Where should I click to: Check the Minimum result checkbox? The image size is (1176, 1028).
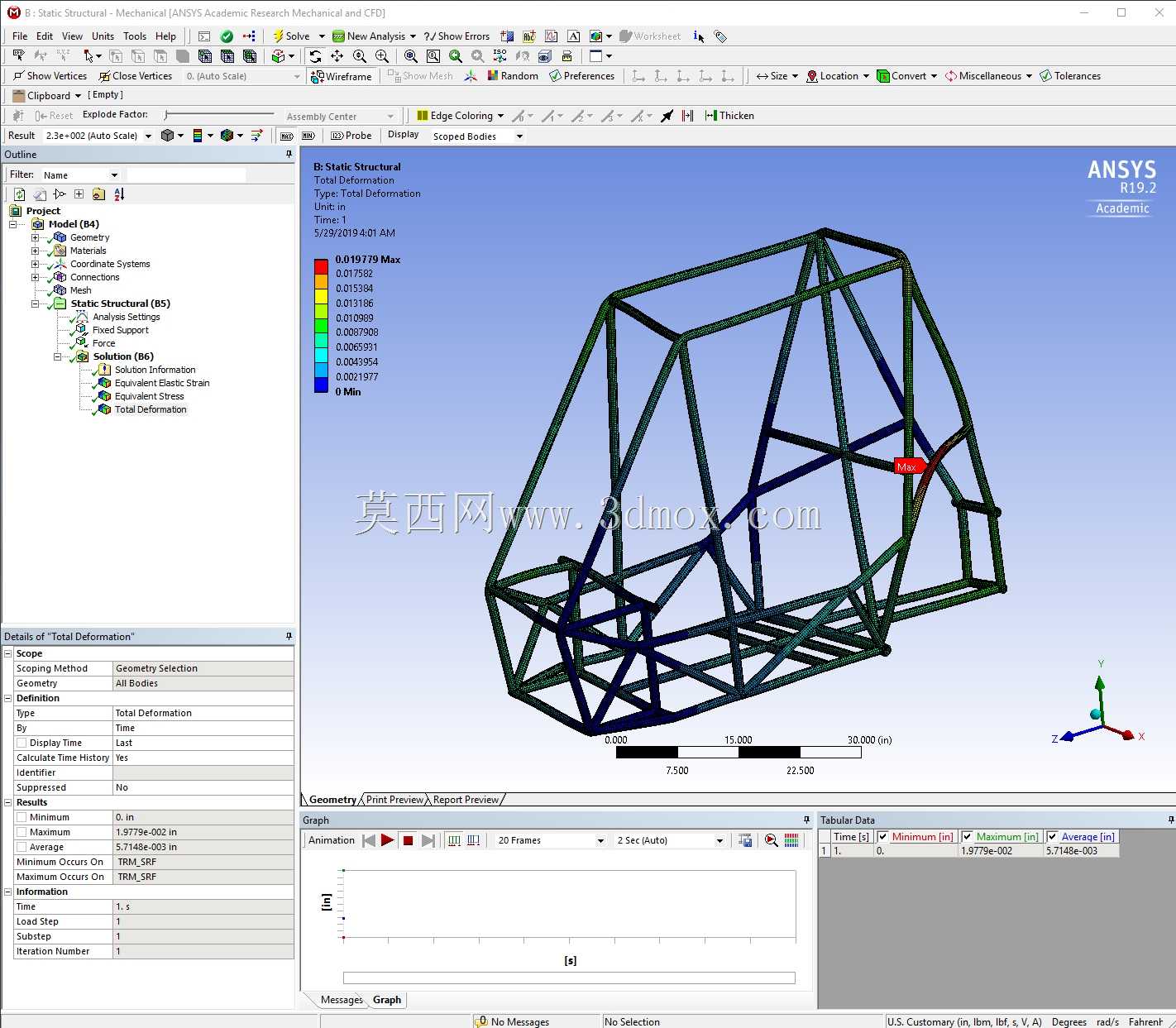click(x=22, y=817)
